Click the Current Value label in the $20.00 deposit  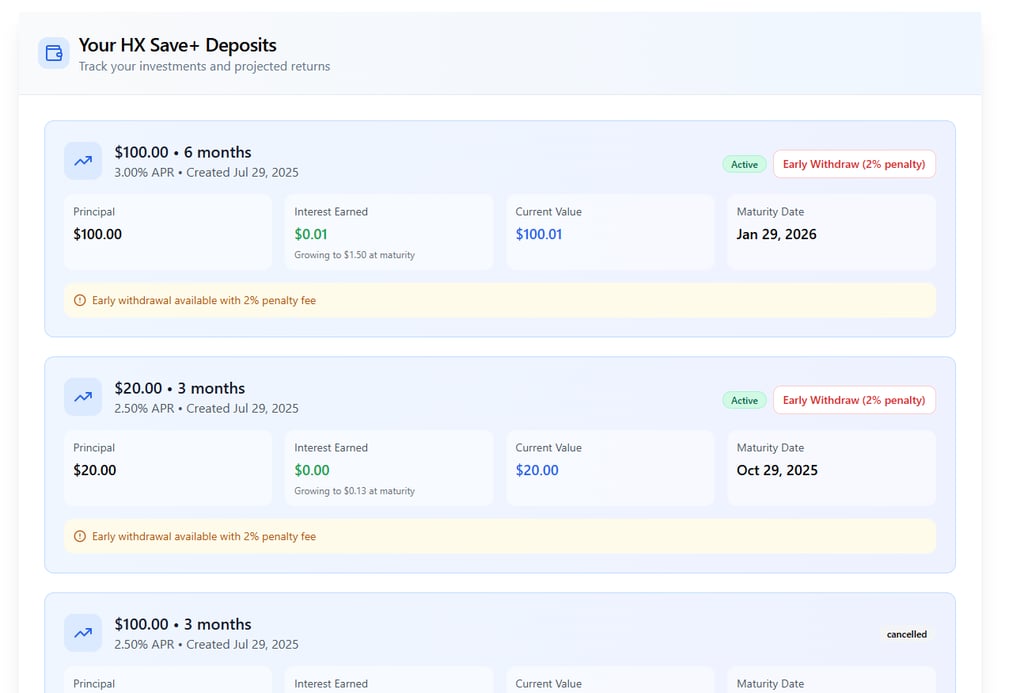coord(549,447)
